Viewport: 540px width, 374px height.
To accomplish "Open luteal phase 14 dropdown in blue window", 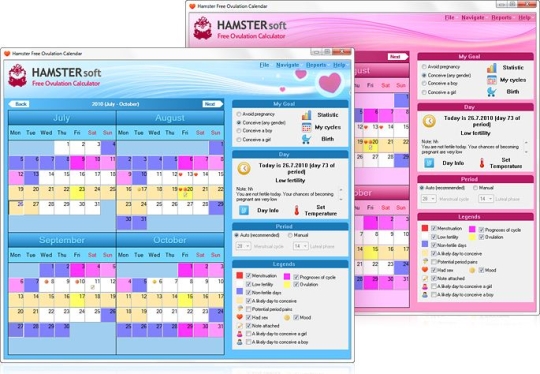I will tap(300, 246).
